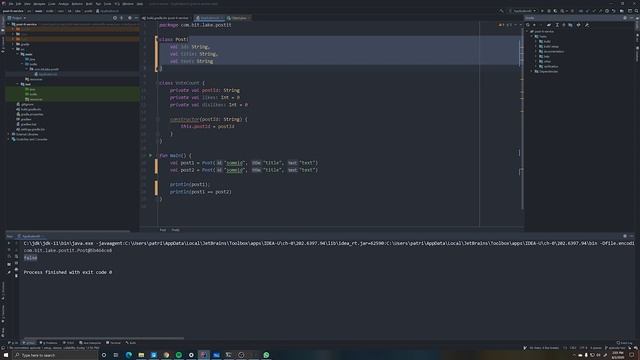
Task: Expand the Dependencies node in the Gradle panel
Action: click(x=532, y=71)
